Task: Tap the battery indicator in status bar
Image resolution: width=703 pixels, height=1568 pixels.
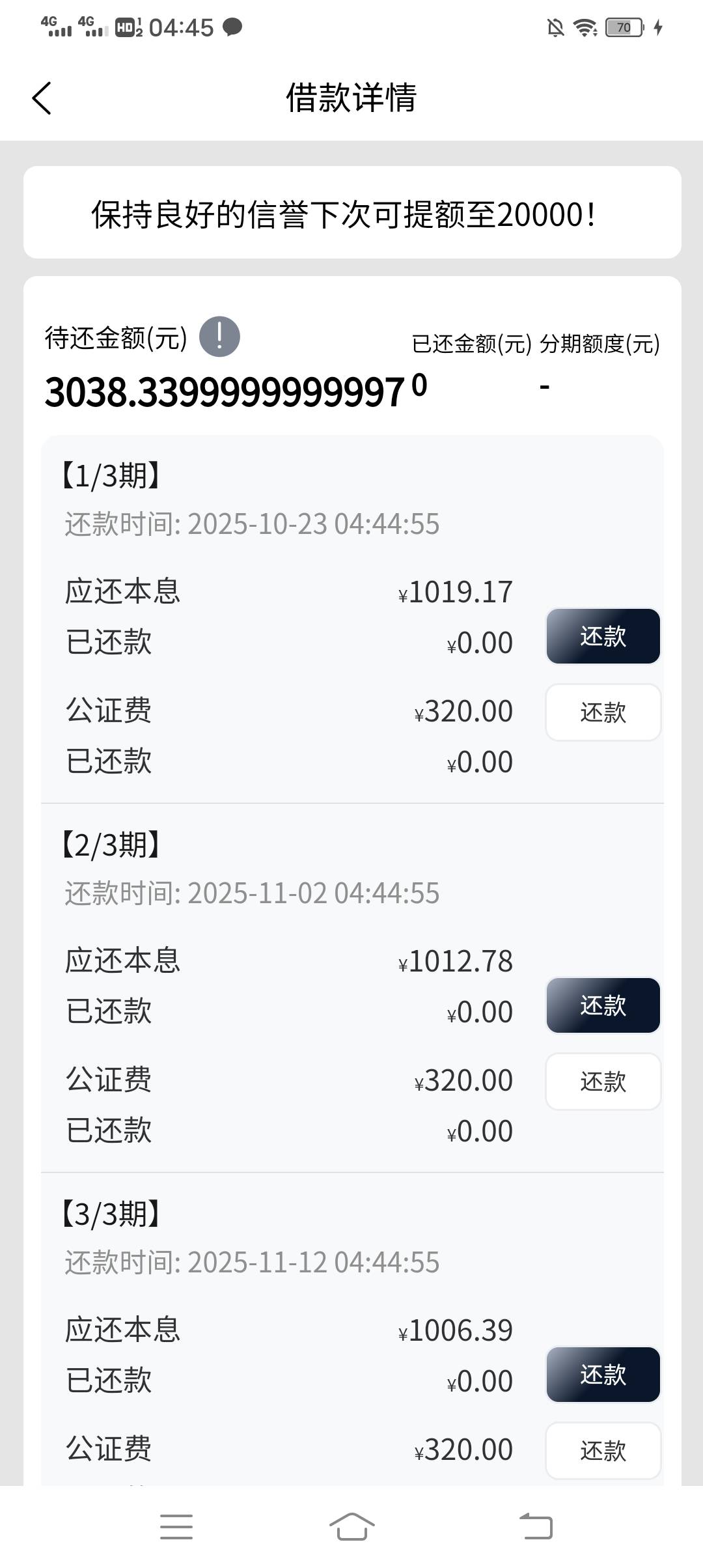Action: coord(624,27)
